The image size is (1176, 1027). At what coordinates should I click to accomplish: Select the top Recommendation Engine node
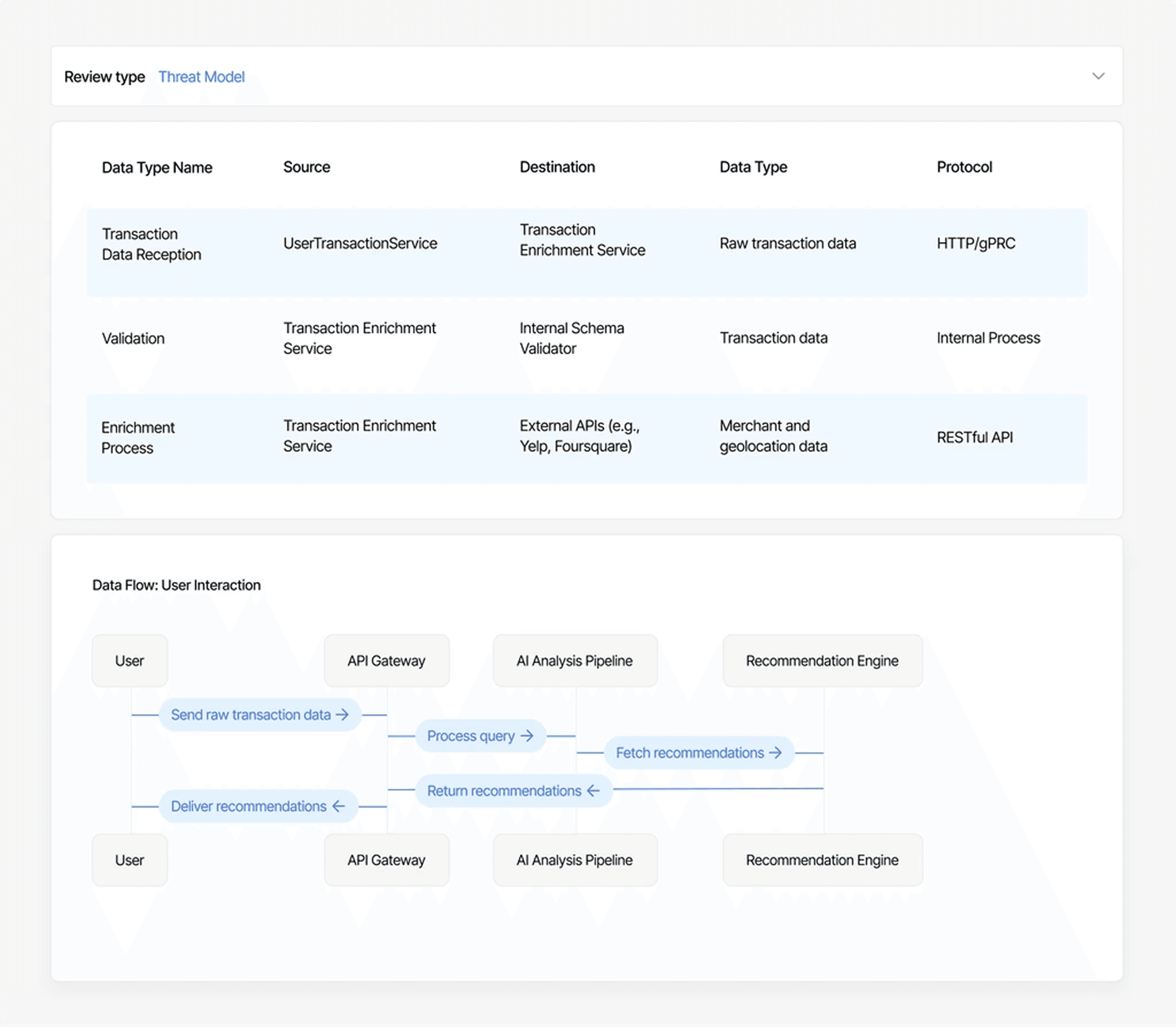822,661
